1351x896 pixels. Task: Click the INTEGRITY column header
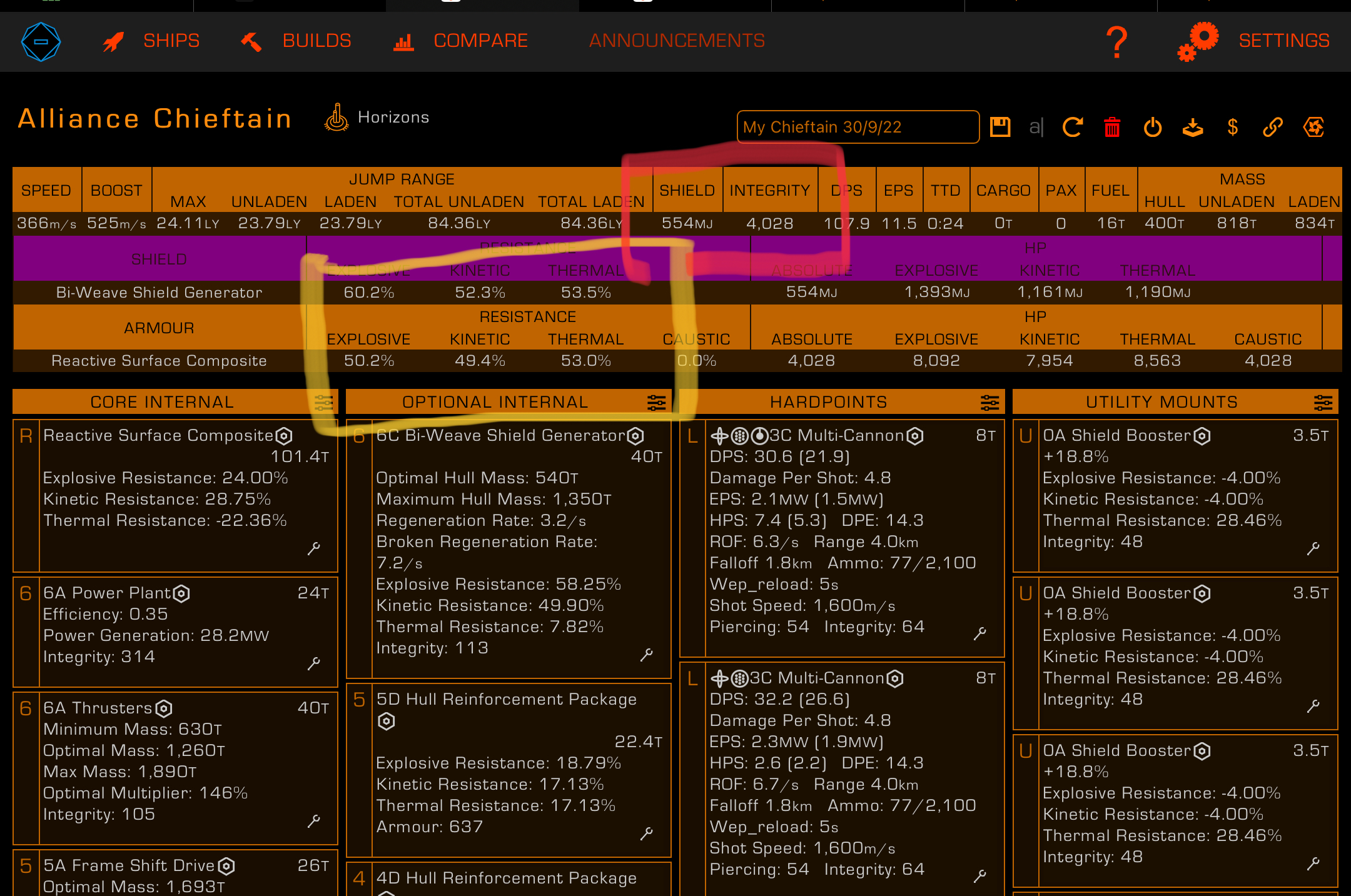[770, 190]
